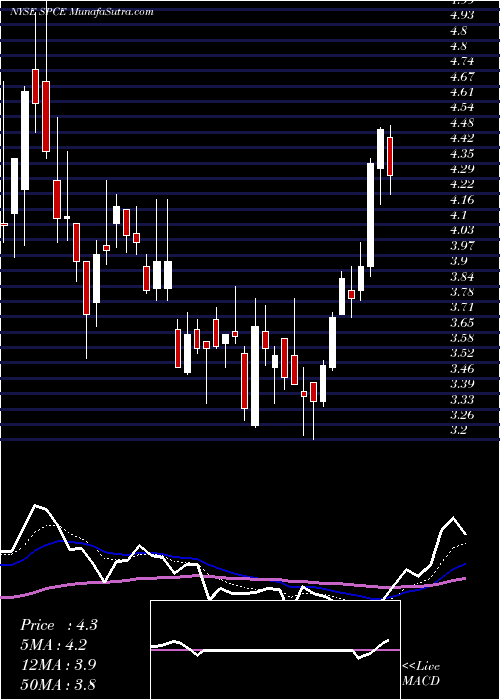500x700 pixels.
Task: Pick the 3.46 axis value
Action: pos(462,369)
